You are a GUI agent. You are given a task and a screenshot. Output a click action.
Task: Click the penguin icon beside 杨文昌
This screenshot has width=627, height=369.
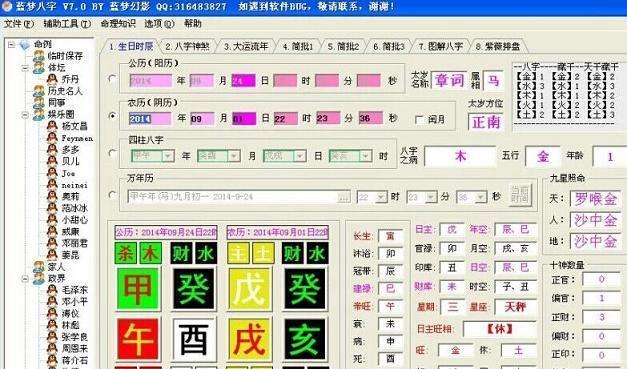(52, 126)
